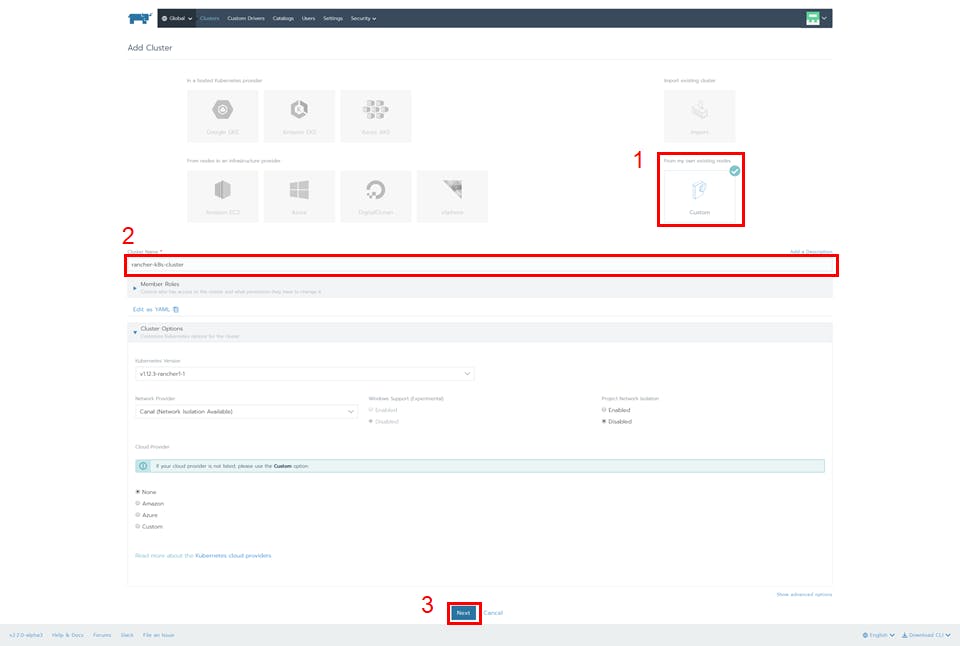The image size is (960, 646).
Task: Open the Catalogs tab
Action: (283, 18)
